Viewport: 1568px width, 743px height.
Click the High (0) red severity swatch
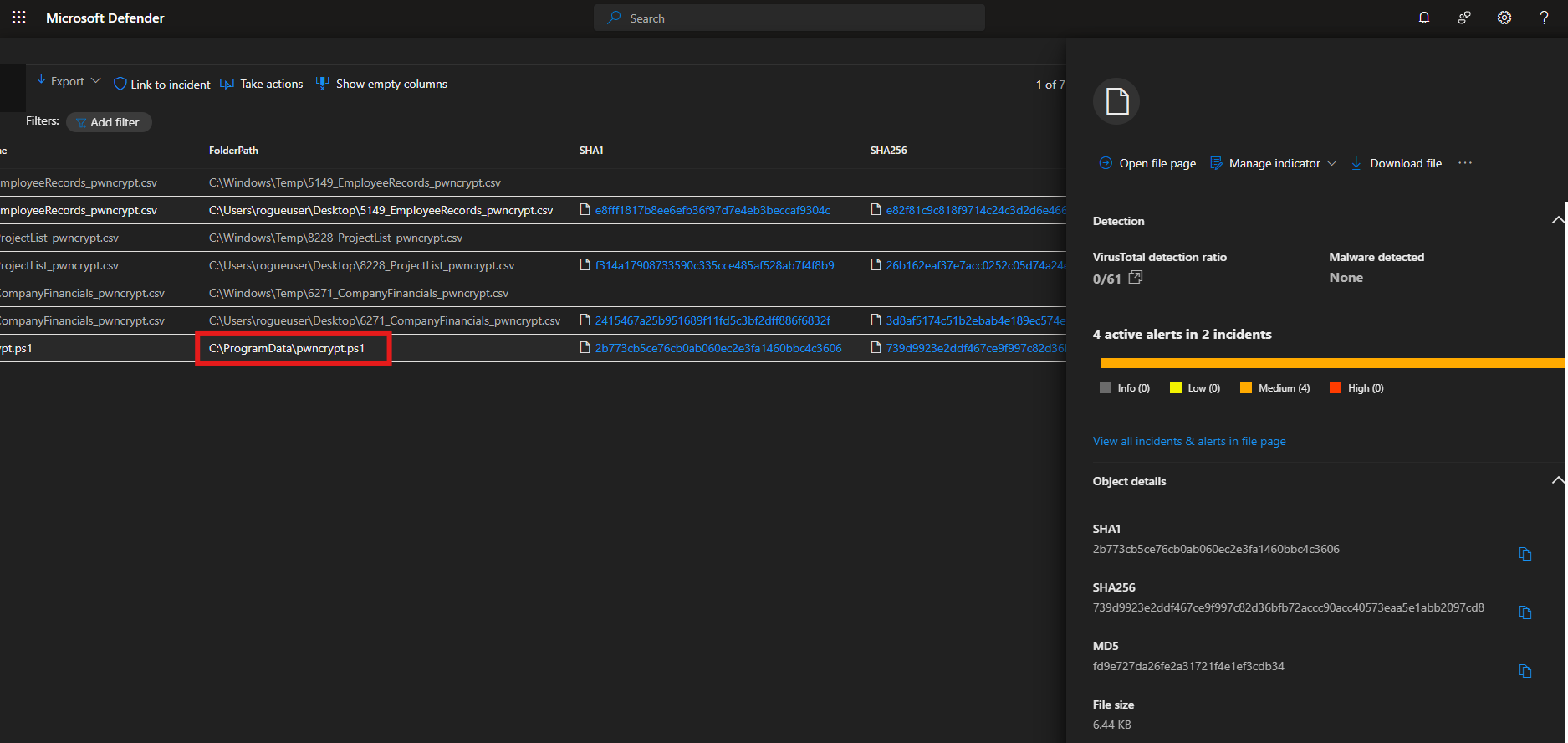tap(1336, 387)
